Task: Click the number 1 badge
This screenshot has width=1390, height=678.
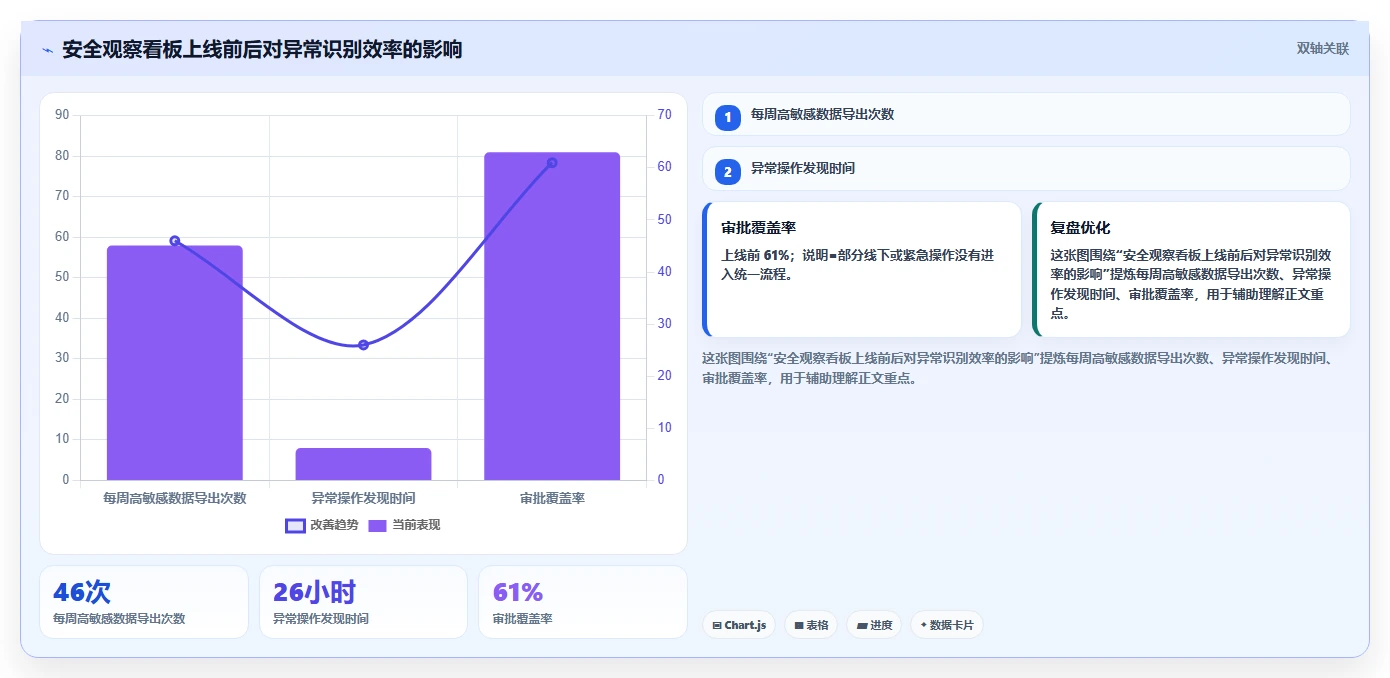Action: click(728, 117)
